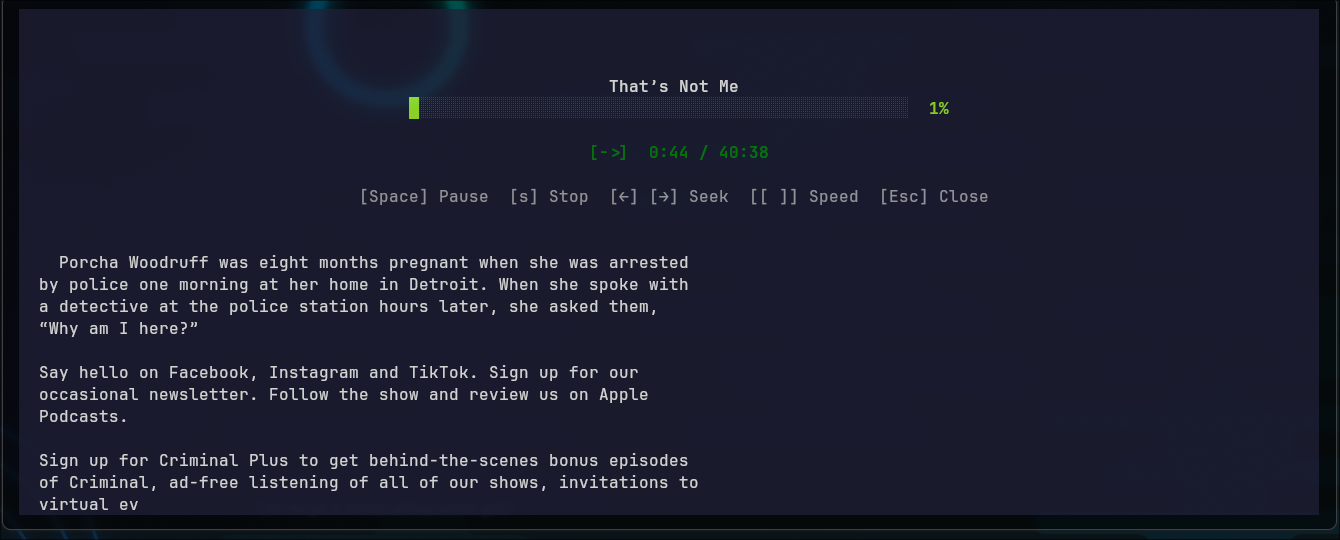Click the [[ ]] speed bracket keys
This screenshot has width=1340, height=540.
coord(774,197)
